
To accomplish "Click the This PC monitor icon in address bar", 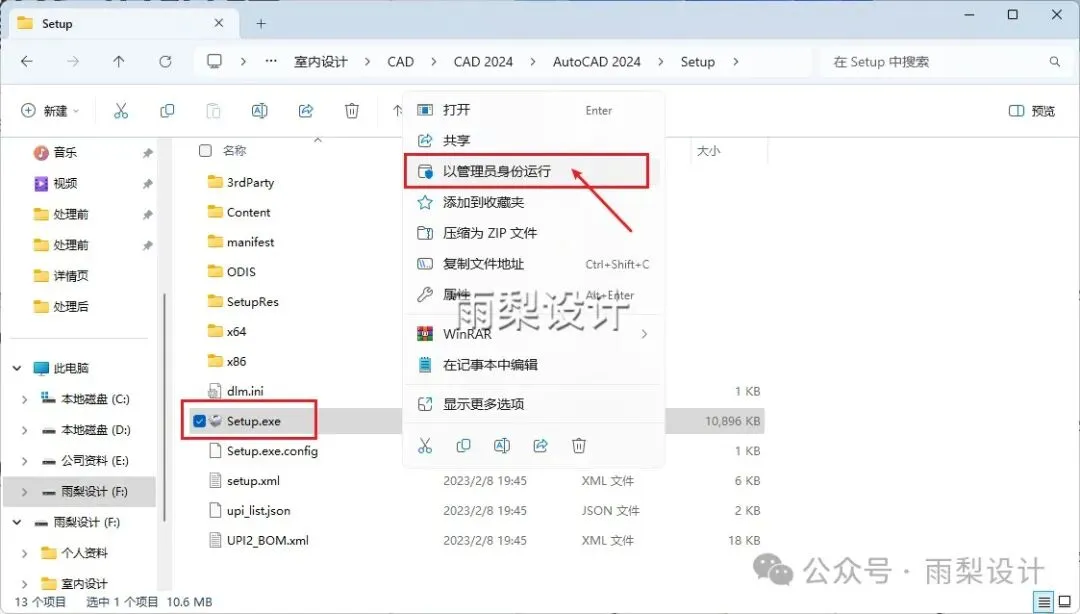I will [214, 61].
